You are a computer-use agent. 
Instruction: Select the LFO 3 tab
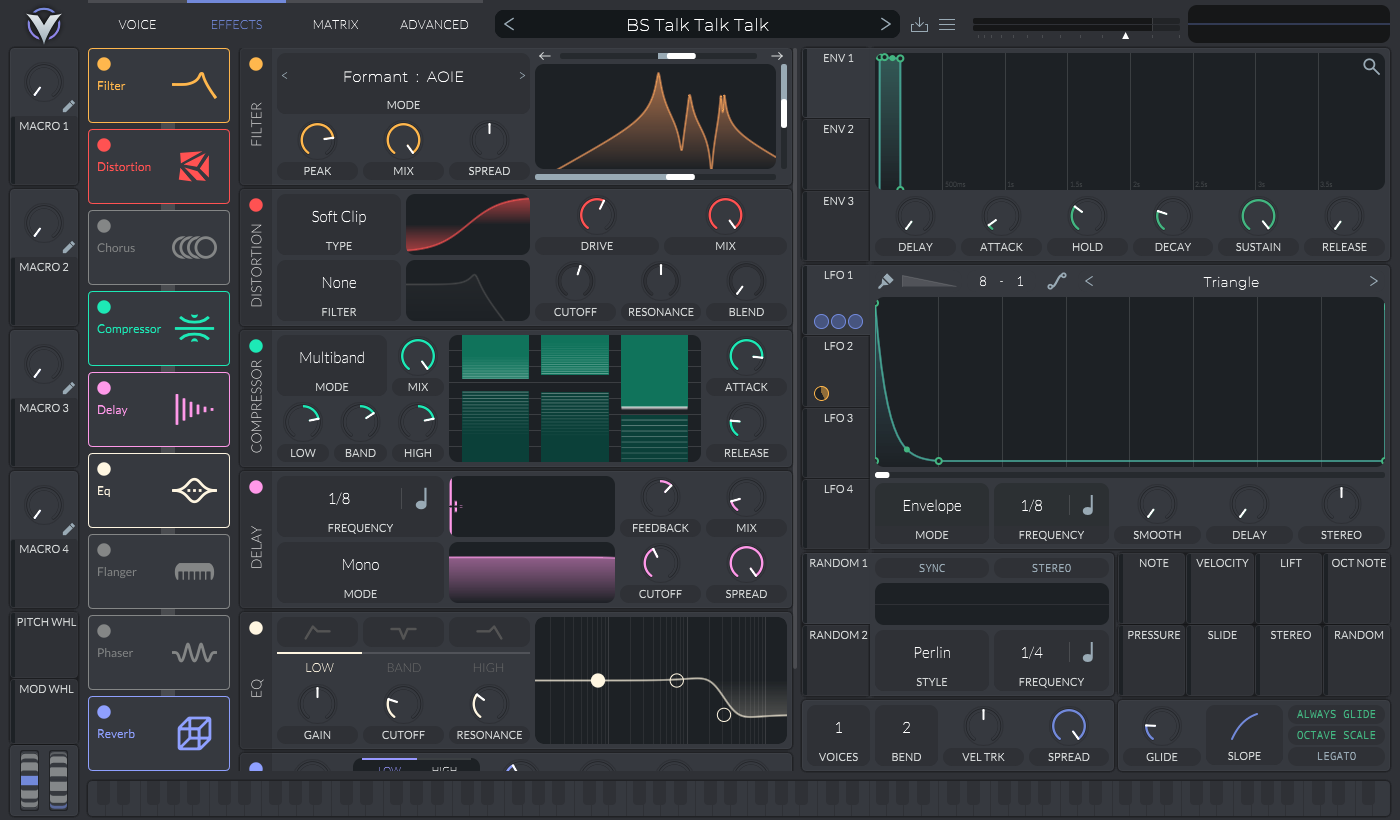click(x=838, y=442)
